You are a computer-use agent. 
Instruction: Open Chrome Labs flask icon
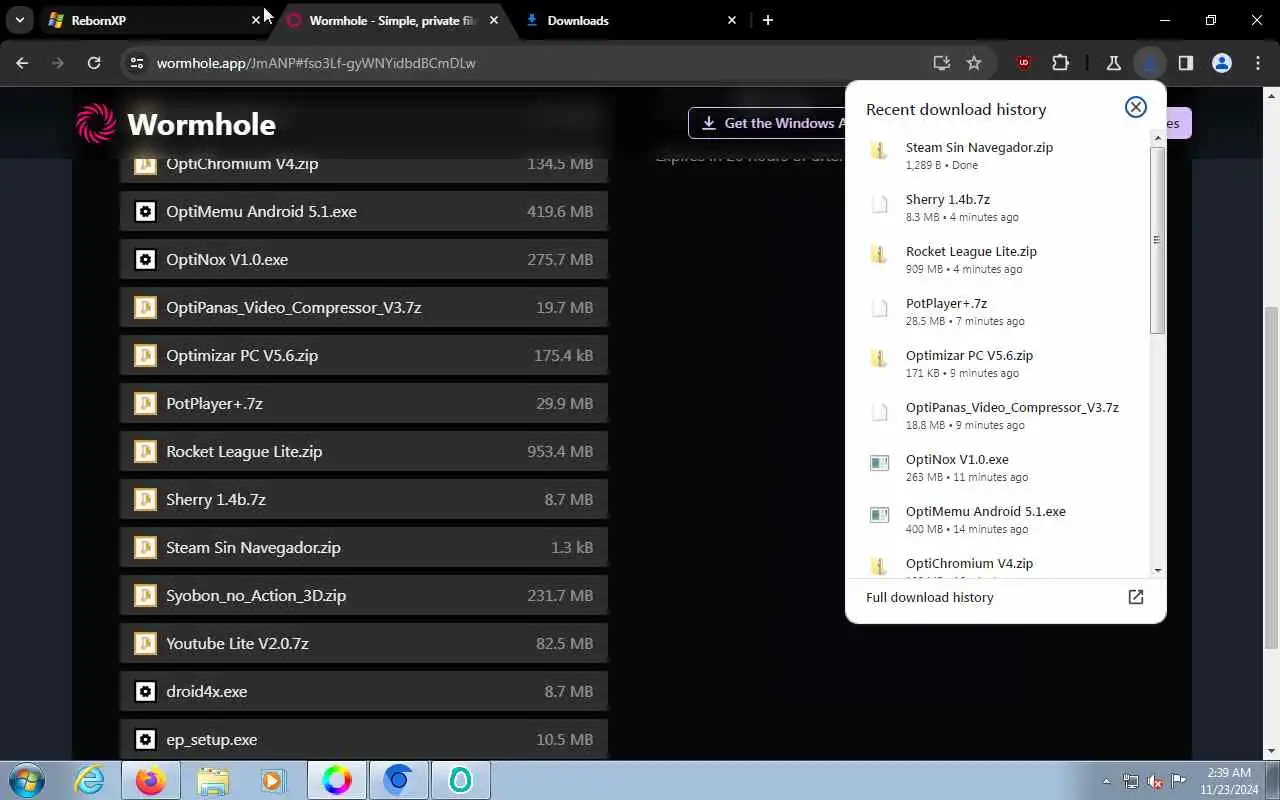pyautogui.click(x=1113, y=63)
